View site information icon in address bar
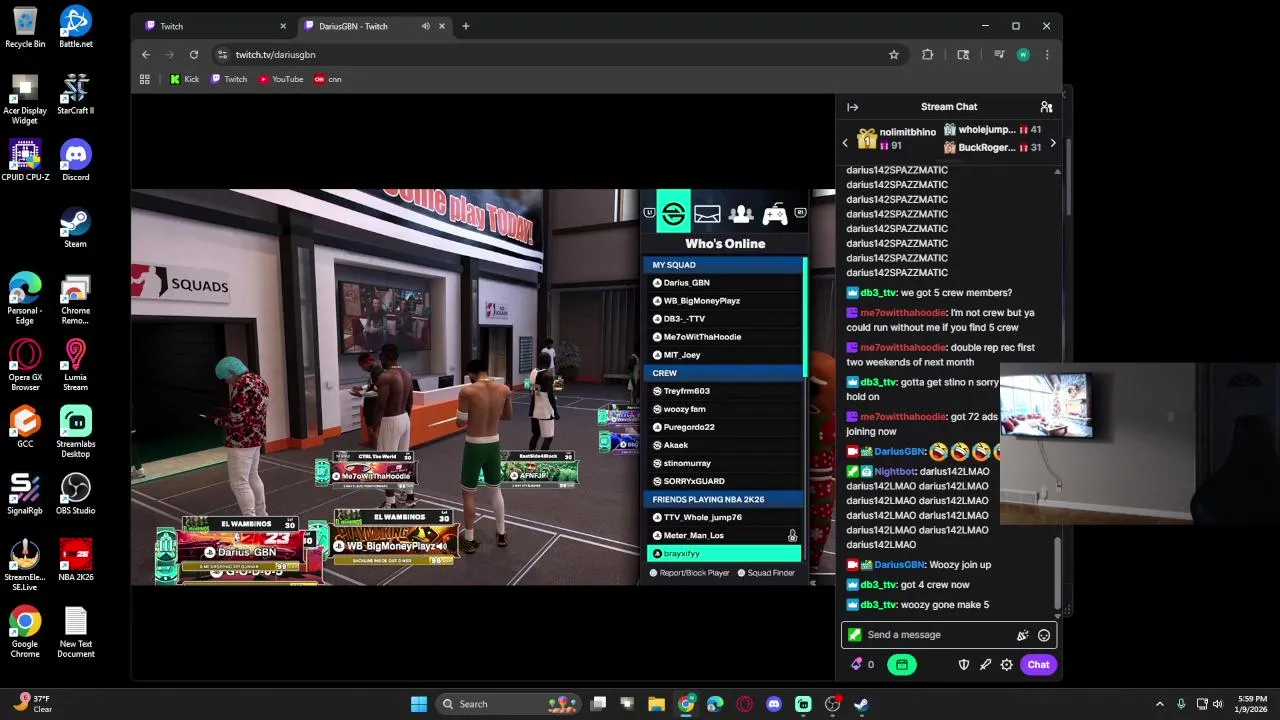The image size is (1280, 720). coord(222,55)
